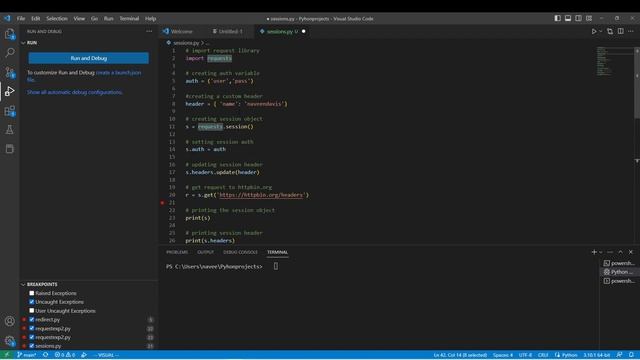Open the Selection menu
The width and height of the screenshot is (640, 360).
coord(57,18)
